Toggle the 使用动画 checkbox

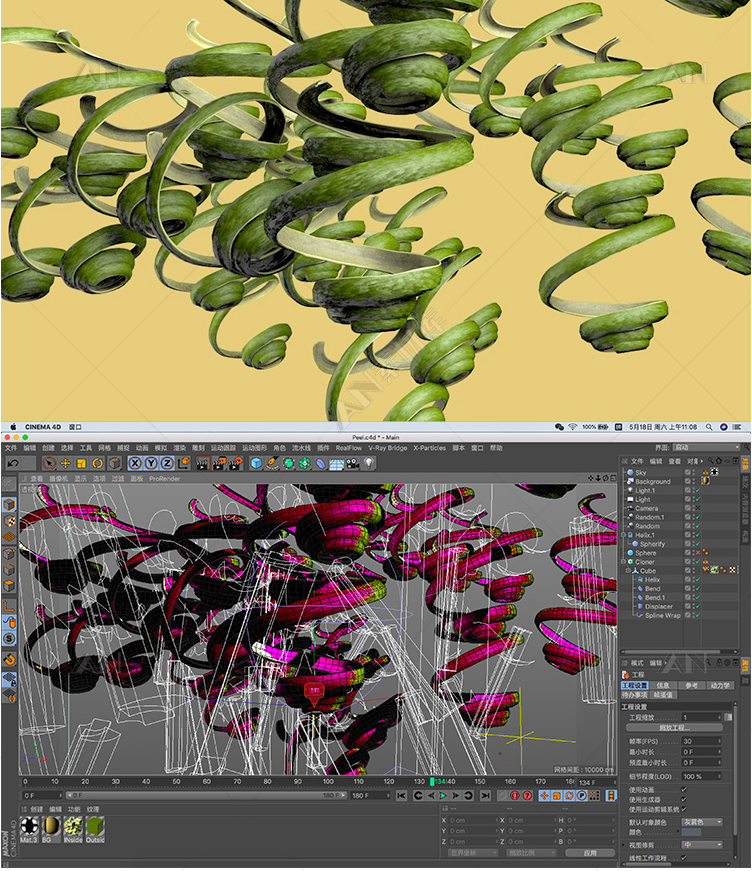[684, 790]
